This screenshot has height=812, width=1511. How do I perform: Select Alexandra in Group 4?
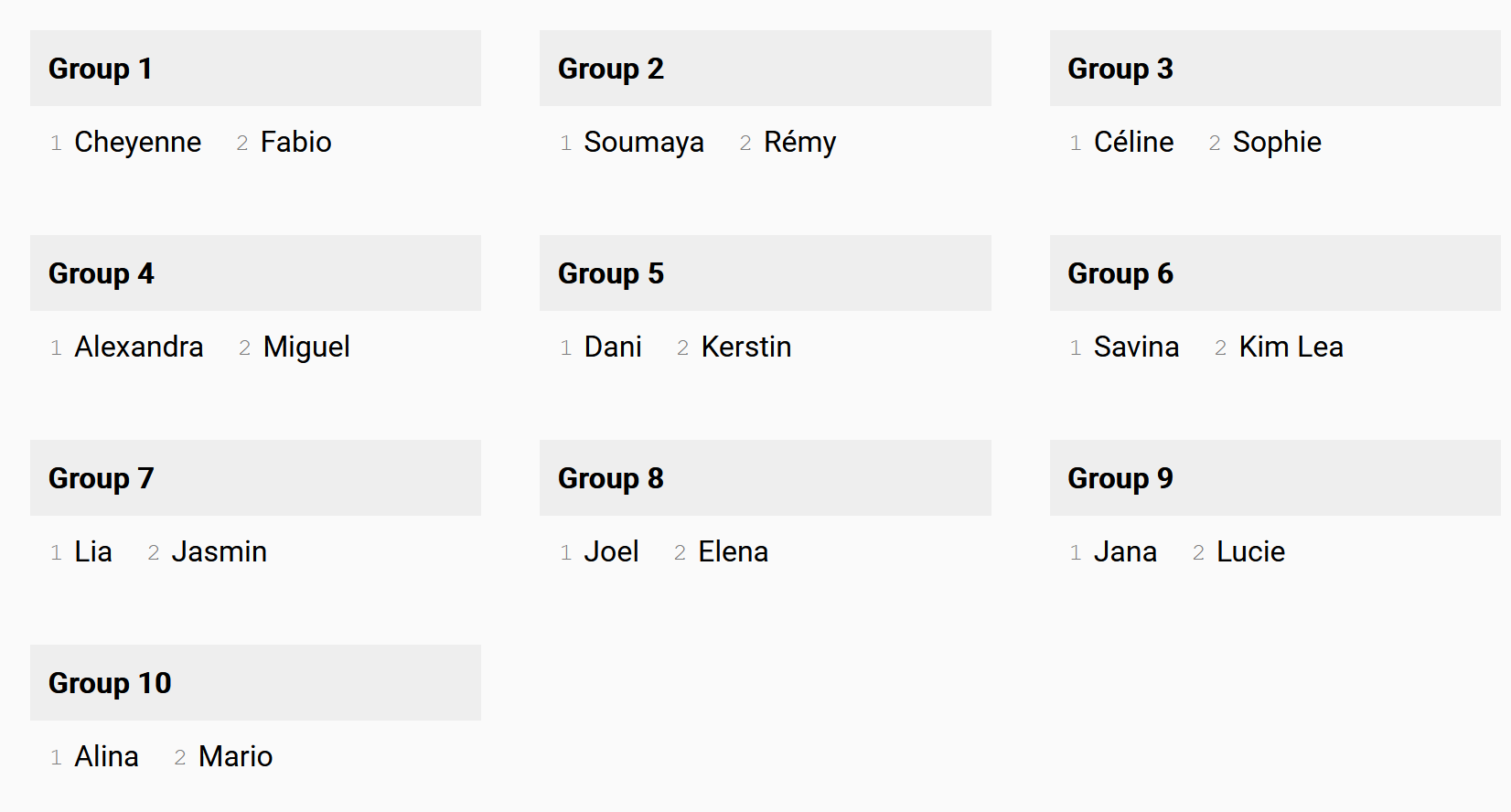click(139, 347)
